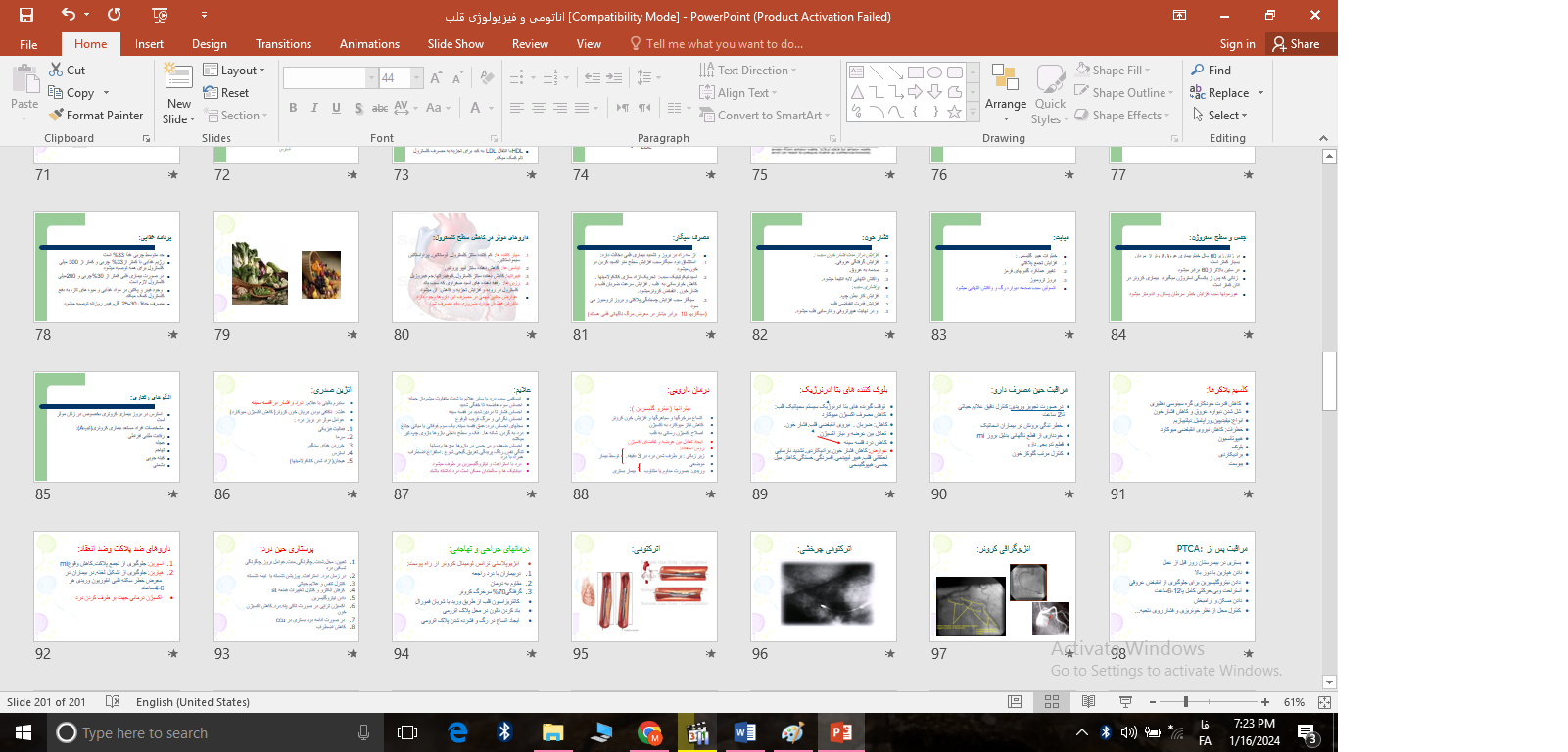Open the font size dropdown

(417, 78)
